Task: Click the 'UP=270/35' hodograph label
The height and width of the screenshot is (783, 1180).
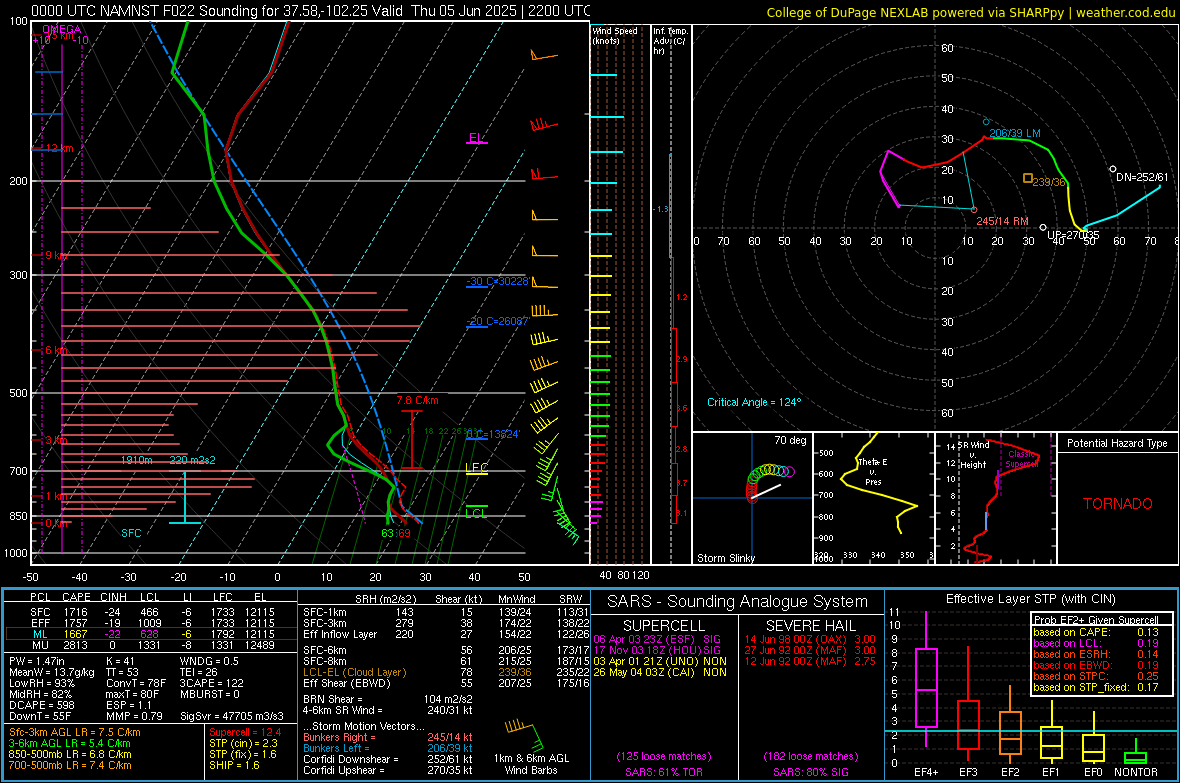Action: (1073, 235)
